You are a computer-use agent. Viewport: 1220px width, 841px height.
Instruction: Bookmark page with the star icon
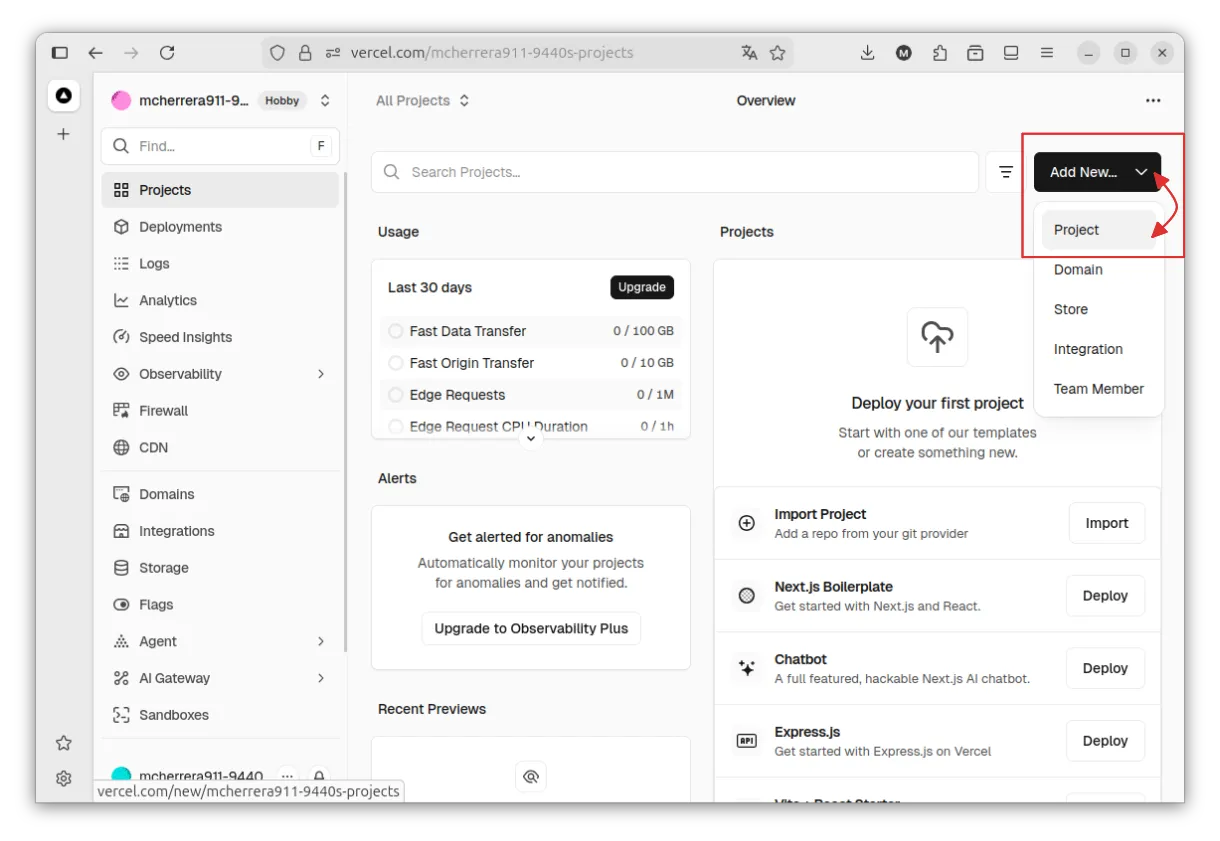pyautogui.click(x=778, y=53)
